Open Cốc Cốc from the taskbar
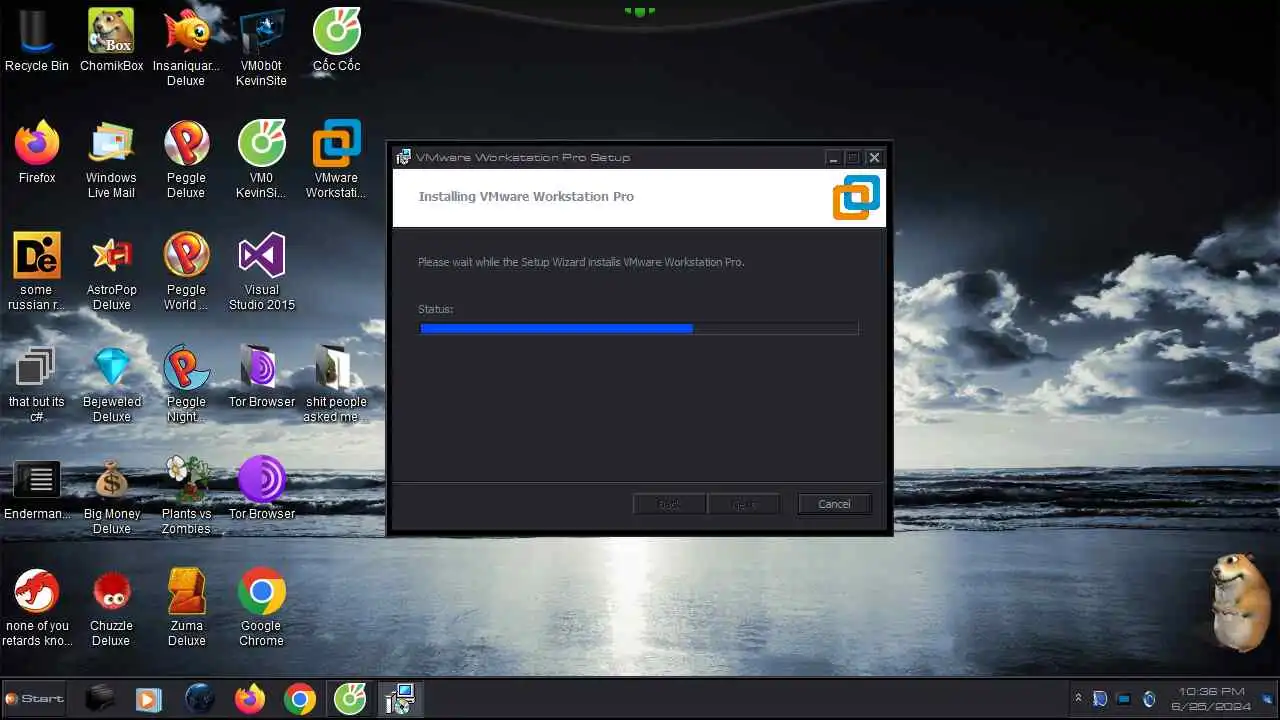Screen dimensions: 1280x720 pyautogui.click(x=350, y=699)
